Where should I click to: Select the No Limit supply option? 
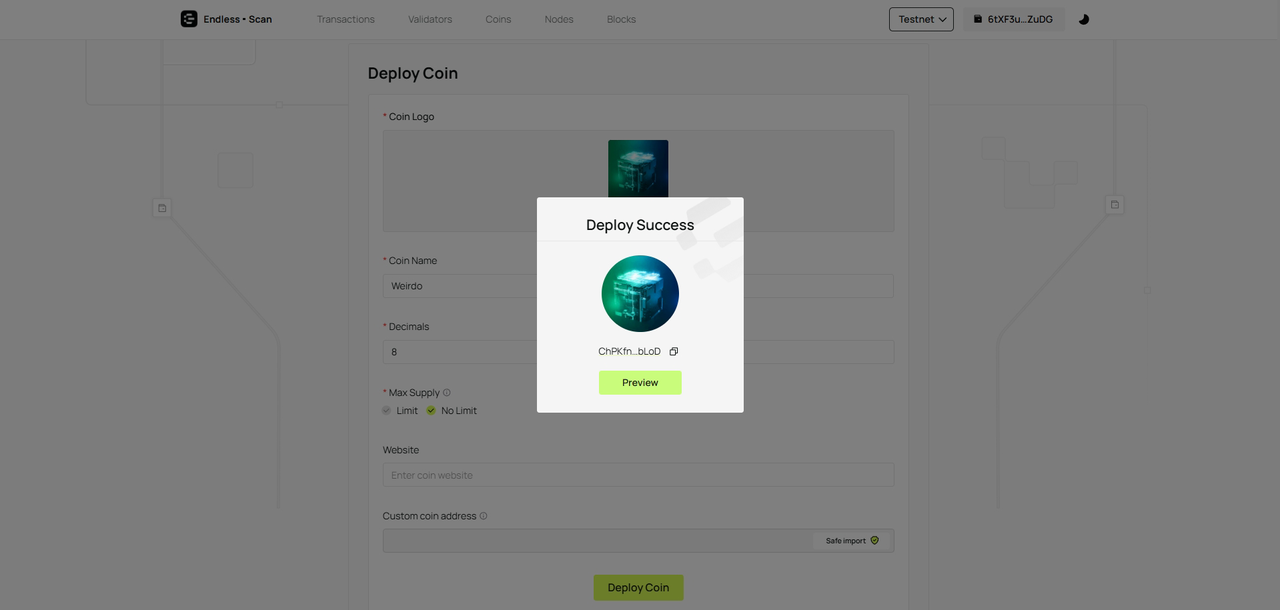coord(431,411)
